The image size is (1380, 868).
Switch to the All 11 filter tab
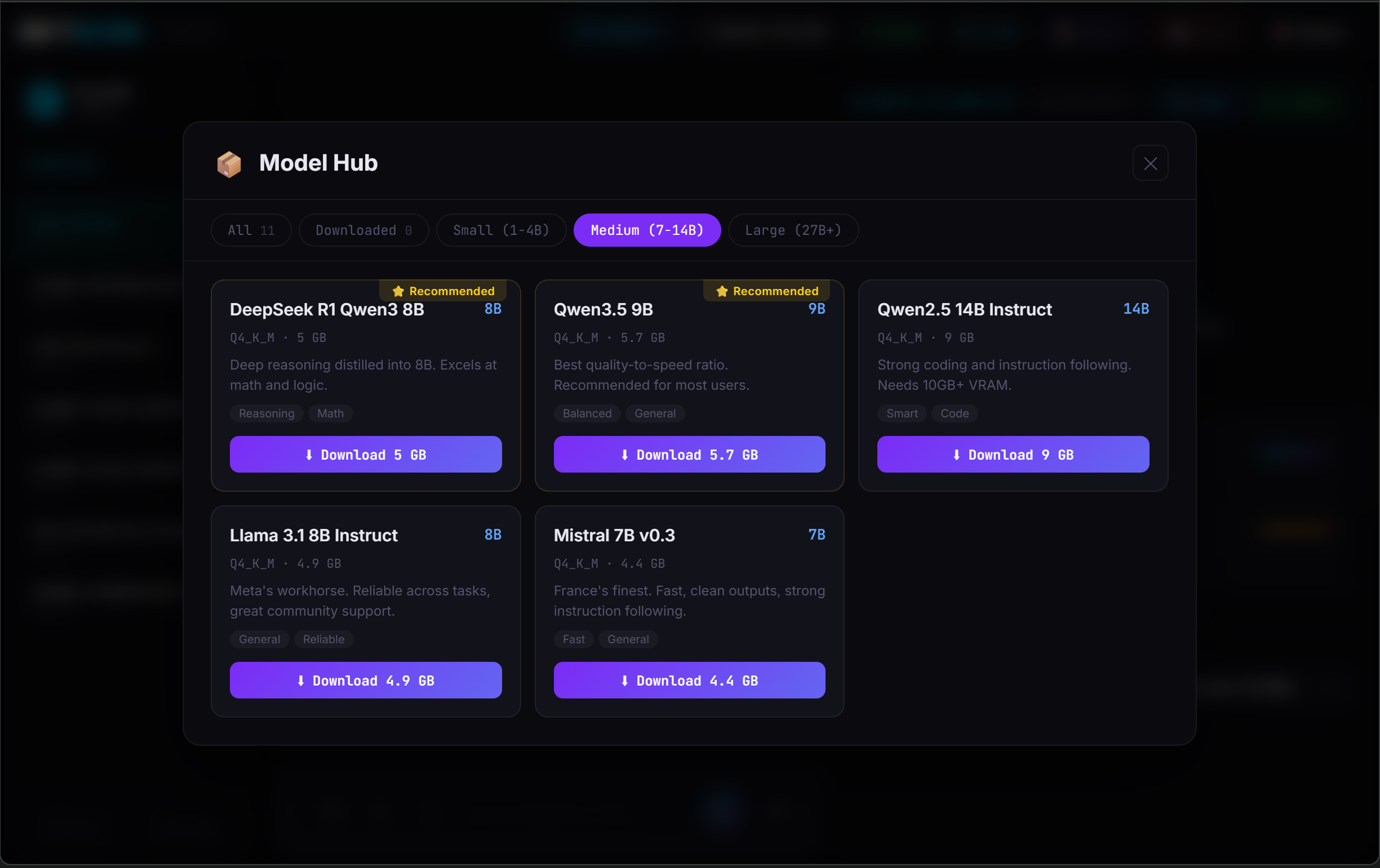(250, 230)
